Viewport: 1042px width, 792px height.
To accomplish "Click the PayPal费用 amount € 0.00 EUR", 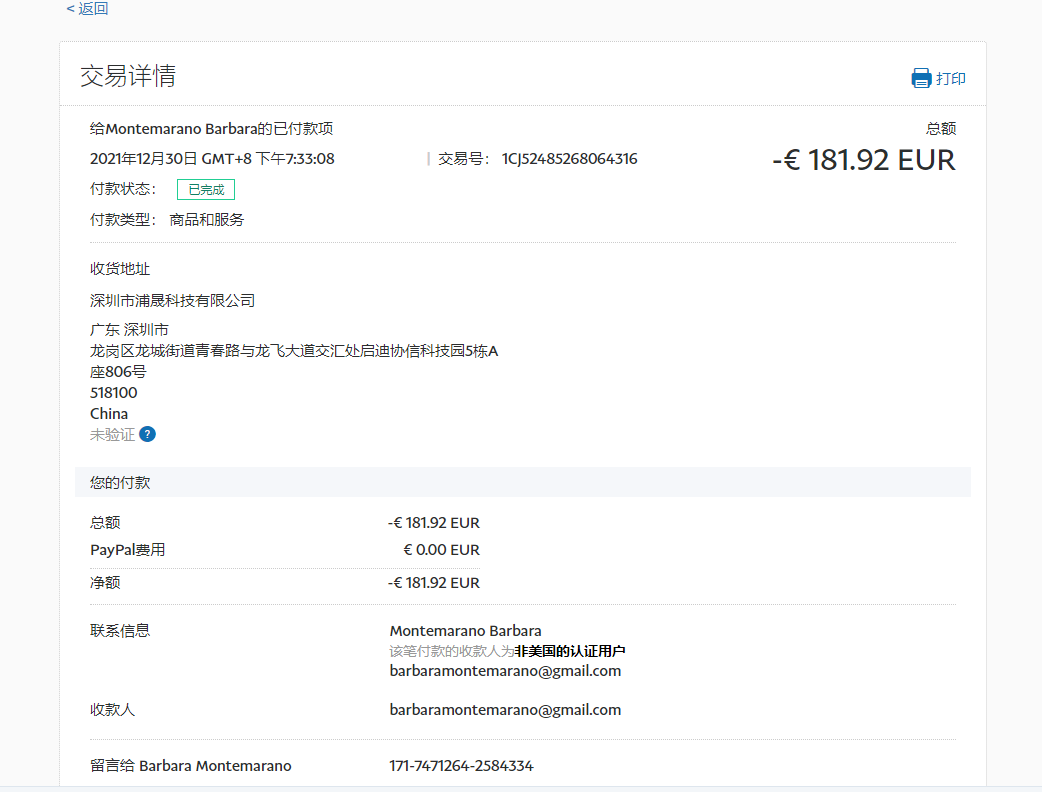I will pos(441,550).
